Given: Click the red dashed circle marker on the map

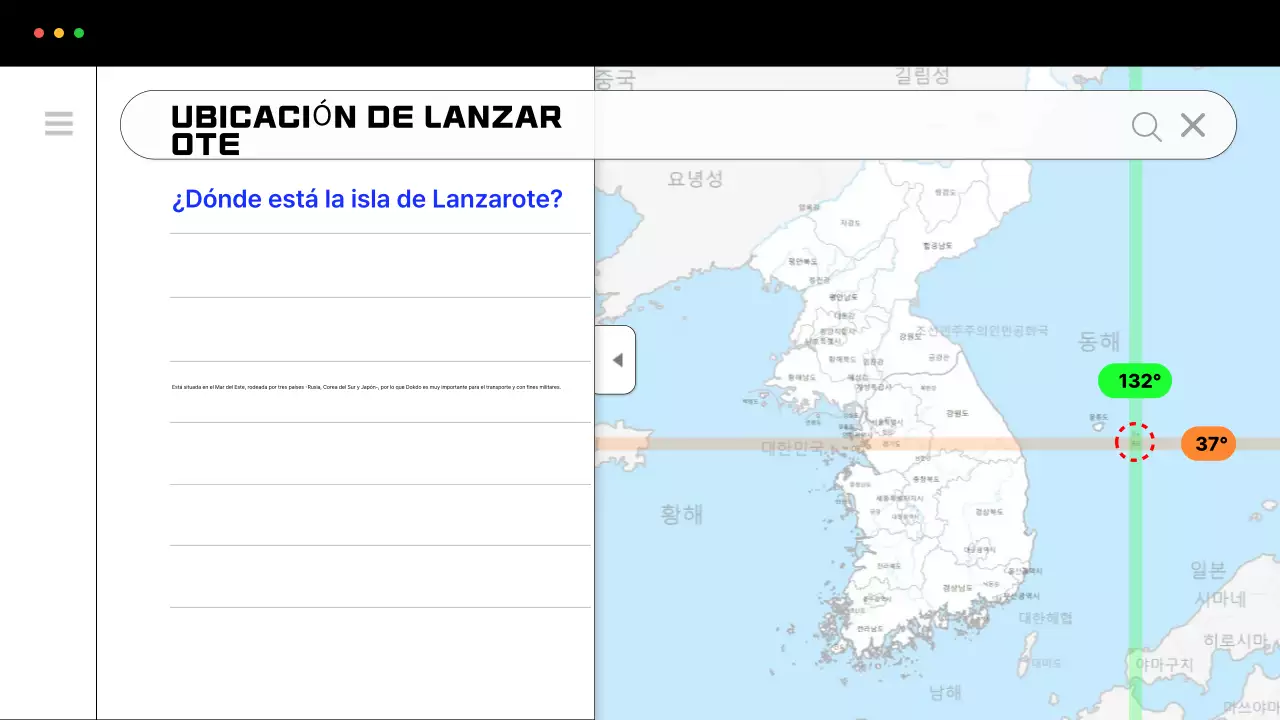Looking at the screenshot, I should coord(1135,442).
